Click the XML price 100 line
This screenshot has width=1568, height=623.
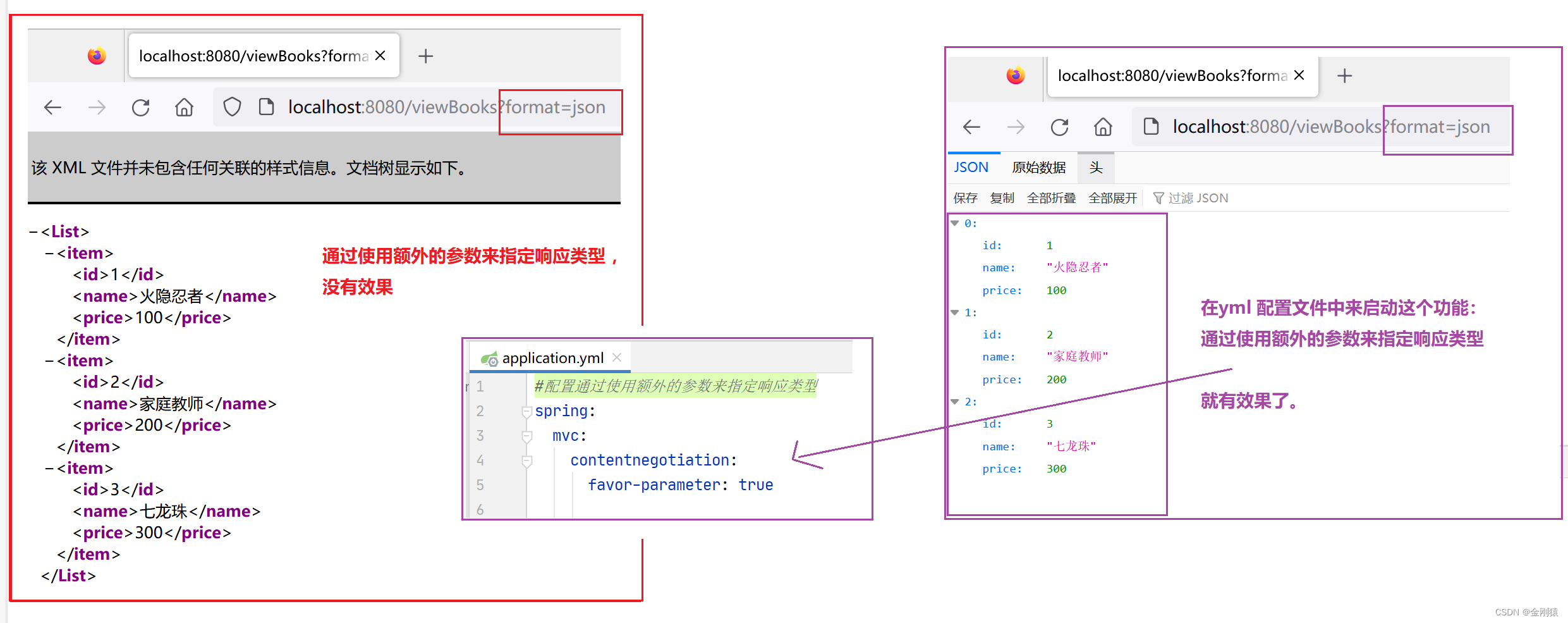click(152, 318)
